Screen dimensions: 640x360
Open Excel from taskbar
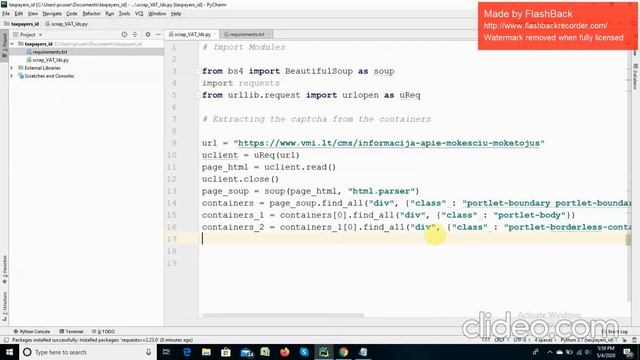pos(265,352)
